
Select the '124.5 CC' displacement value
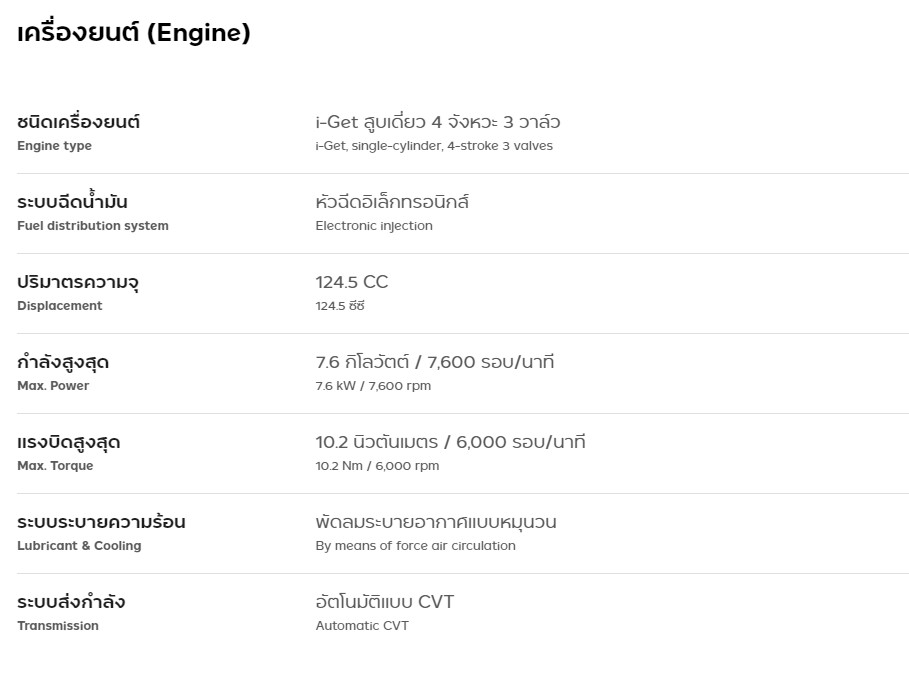352,282
